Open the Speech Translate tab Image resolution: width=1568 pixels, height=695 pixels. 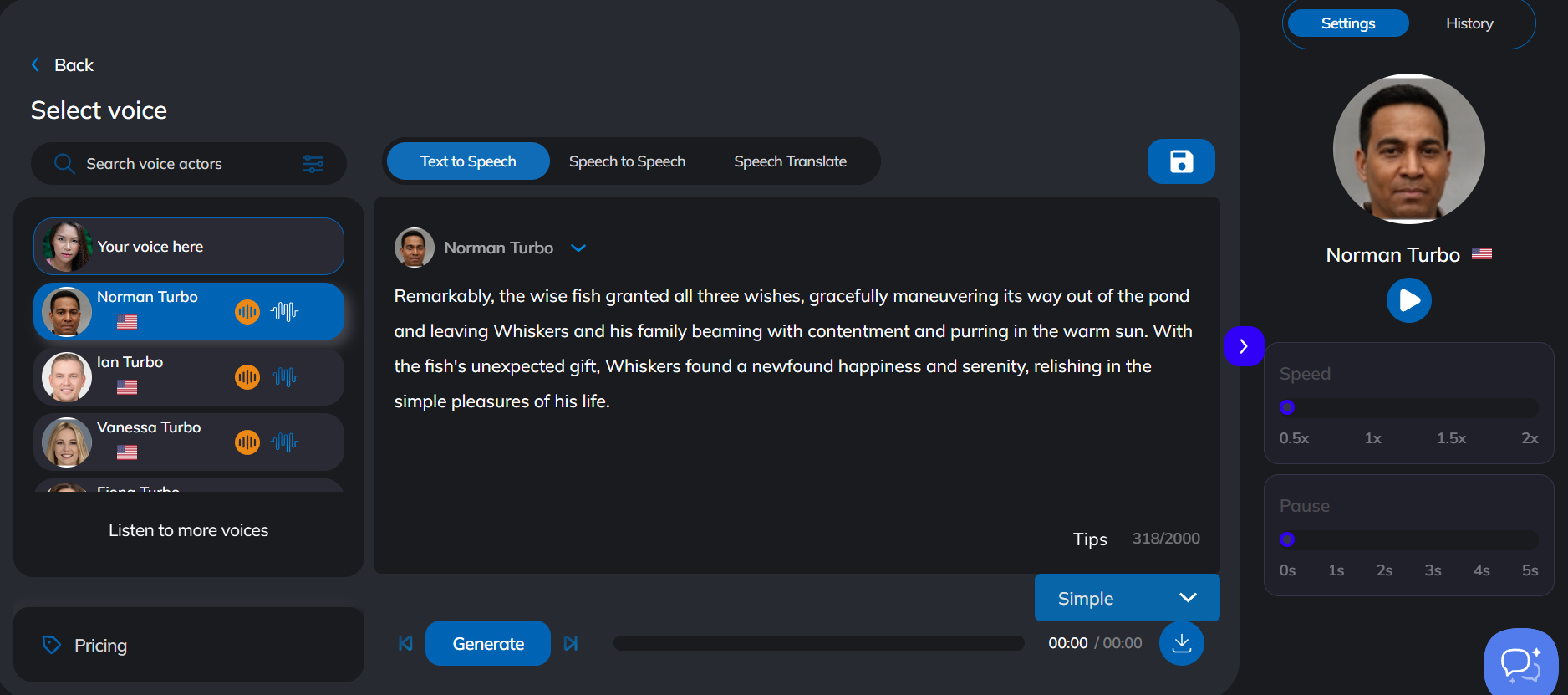(790, 161)
